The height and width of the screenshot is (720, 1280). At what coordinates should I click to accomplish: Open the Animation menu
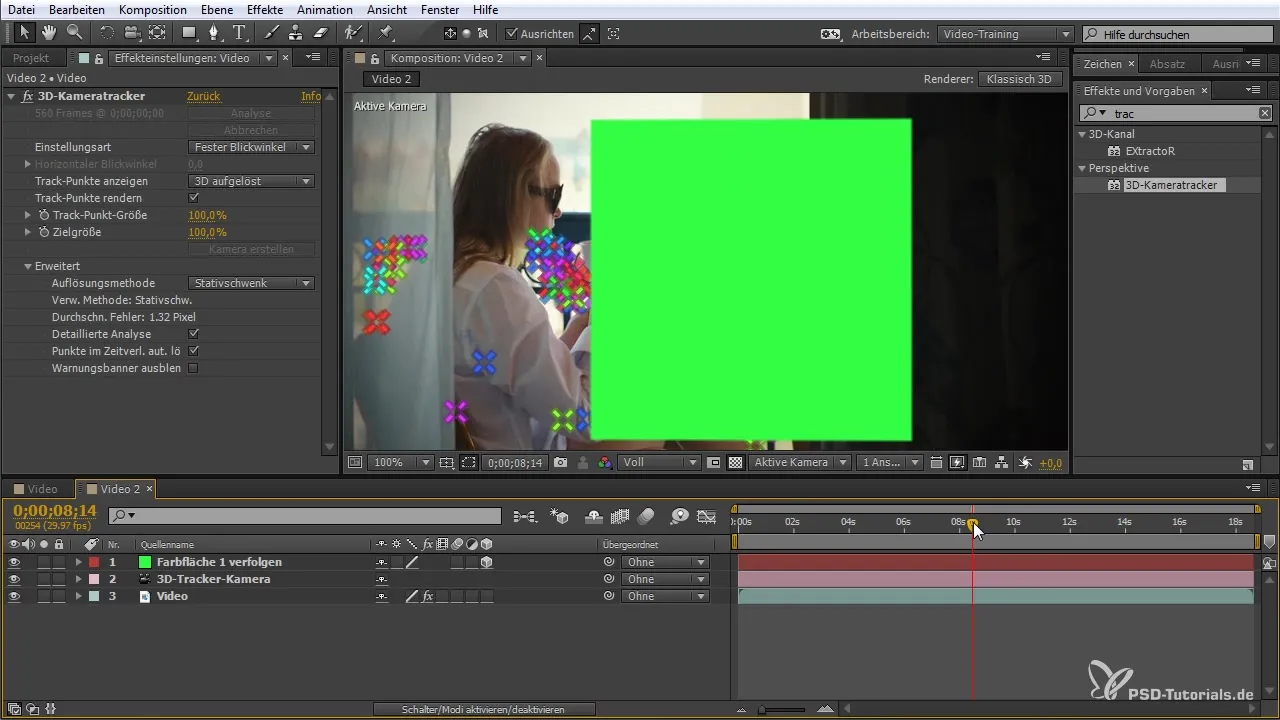(325, 9)
